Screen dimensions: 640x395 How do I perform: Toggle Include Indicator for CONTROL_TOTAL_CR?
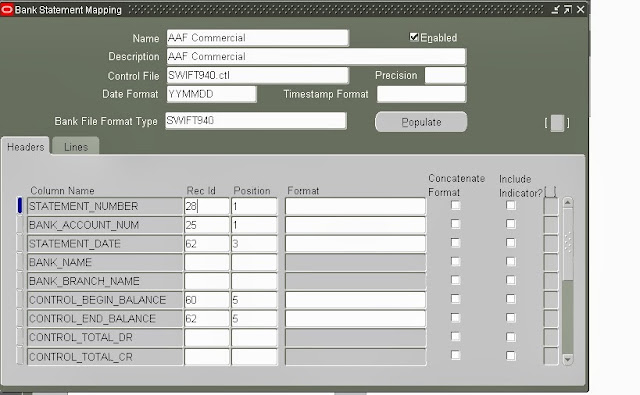point(511,356)
